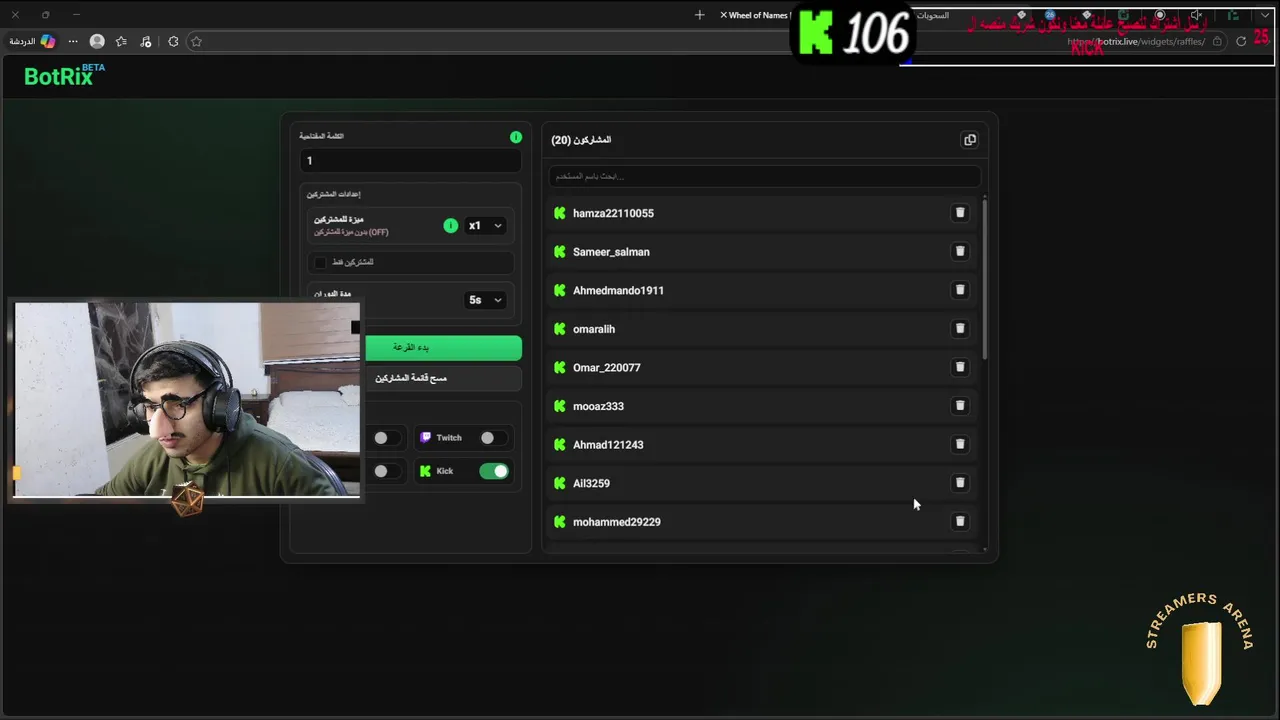Select participant name Ahmedmando1911

(x=618, y=290)
